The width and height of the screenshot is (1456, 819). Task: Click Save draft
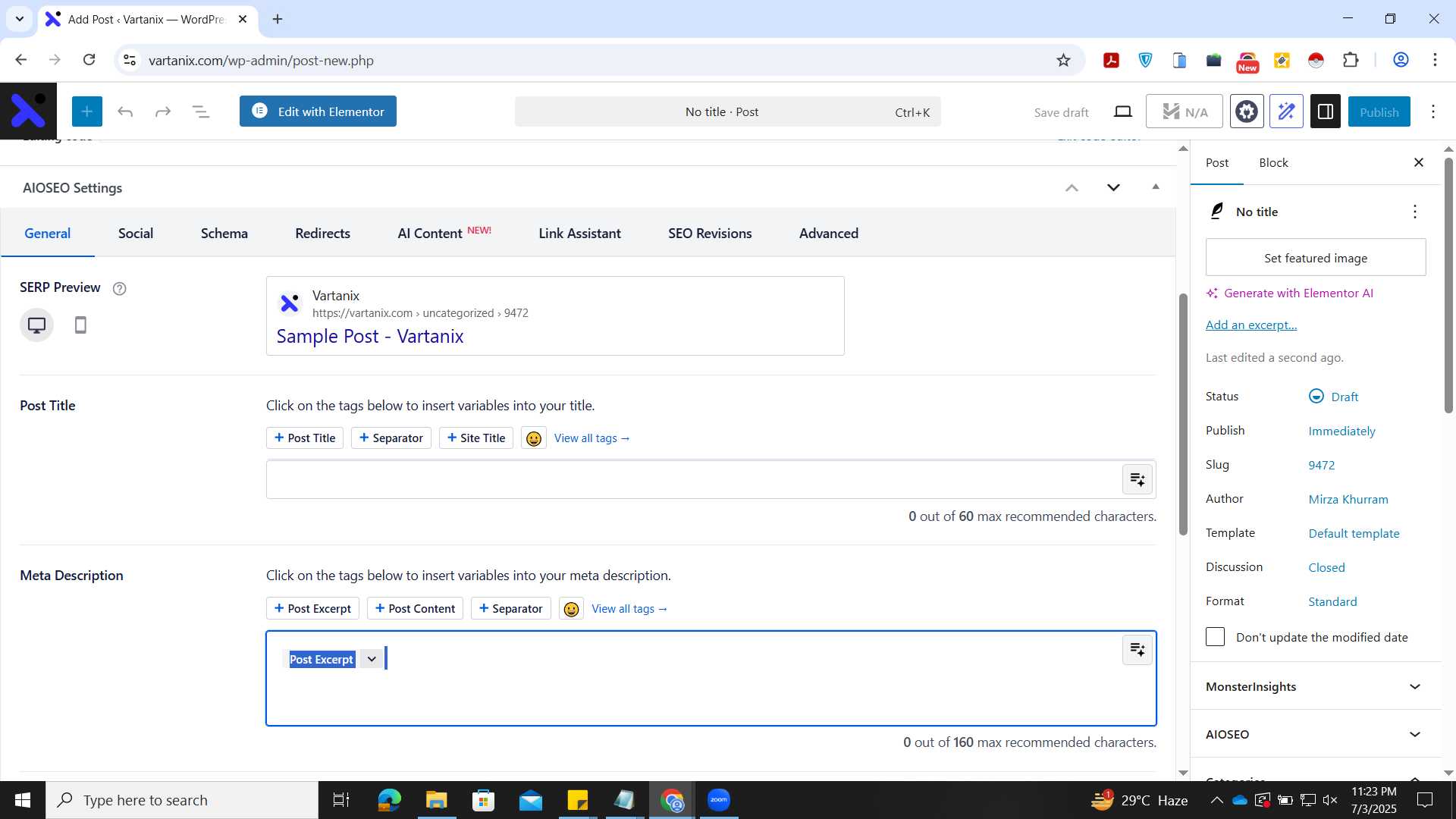click(x=1061, y=112)
